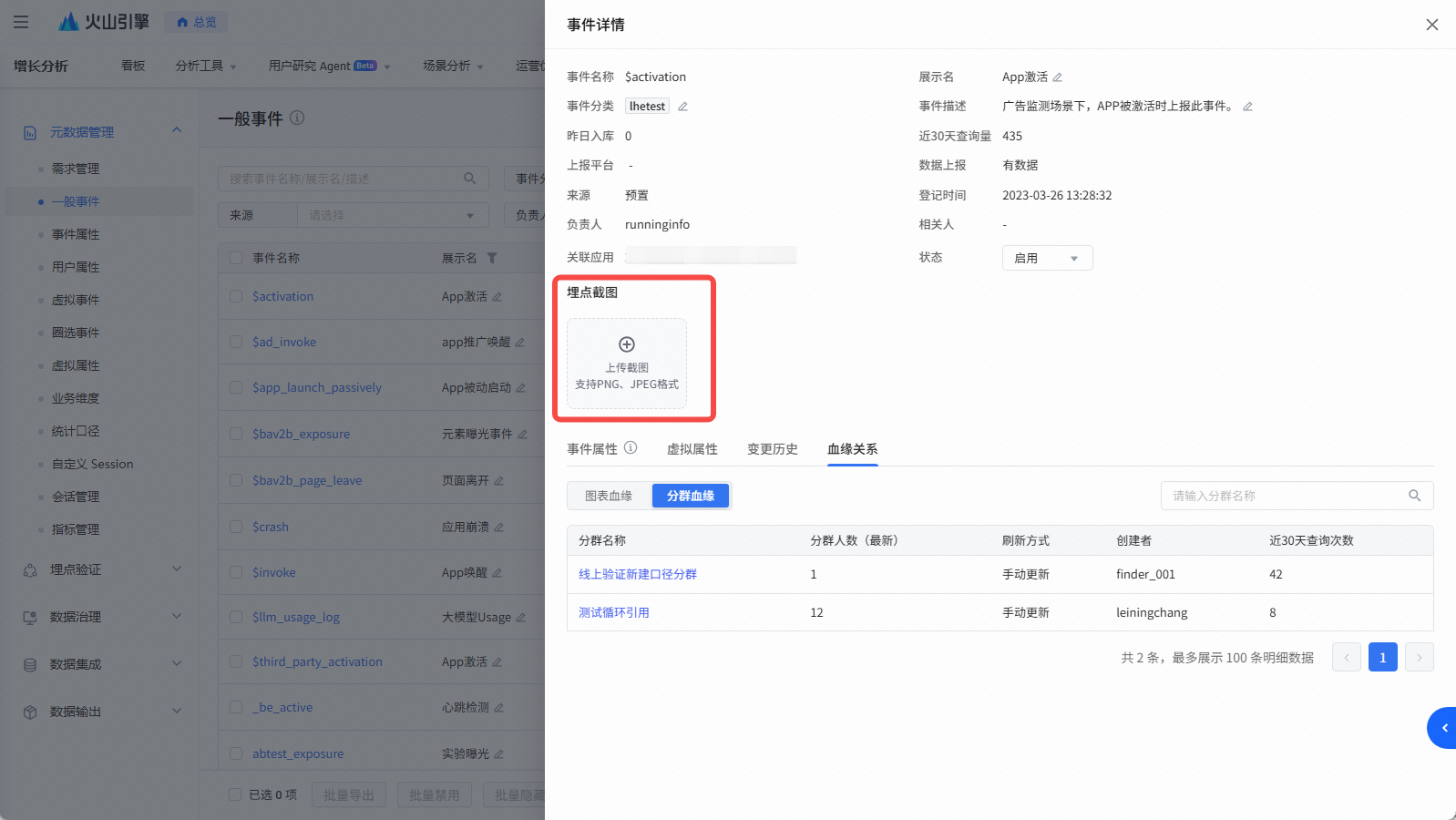Click the upload screenshot plus icon
1456x820 pixels.
point(627,344)
